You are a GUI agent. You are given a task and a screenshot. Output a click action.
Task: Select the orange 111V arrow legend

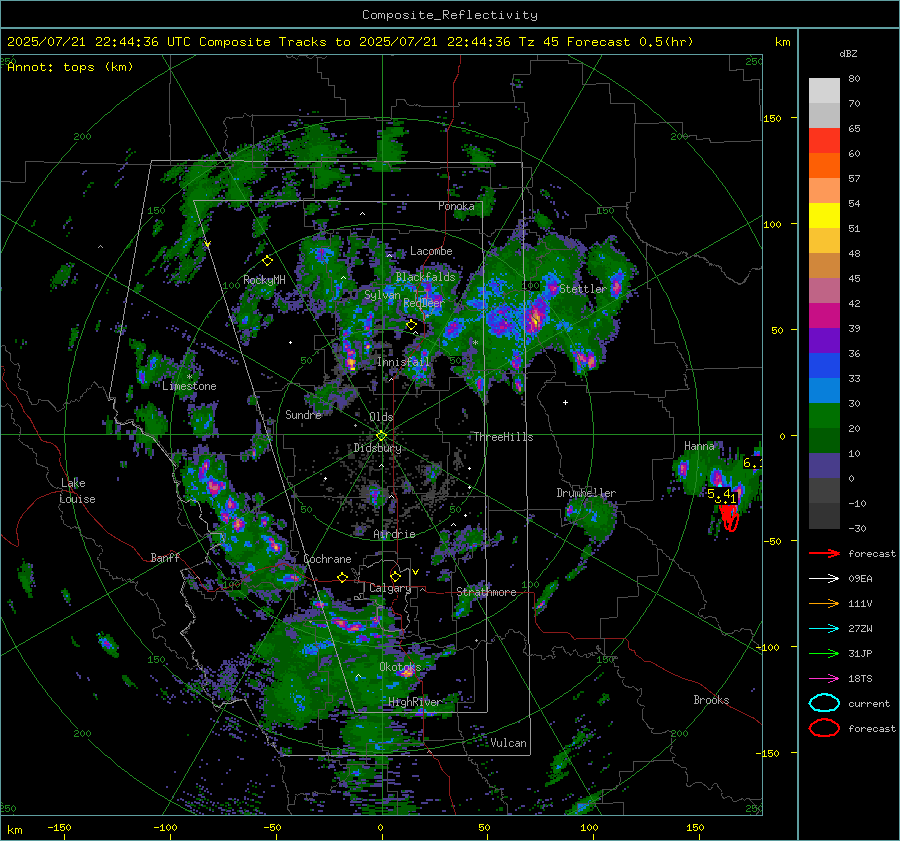(824, 603)
